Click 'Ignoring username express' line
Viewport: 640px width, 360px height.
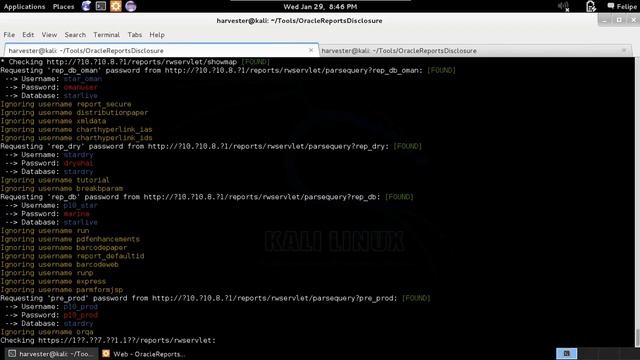click(53, 281)
